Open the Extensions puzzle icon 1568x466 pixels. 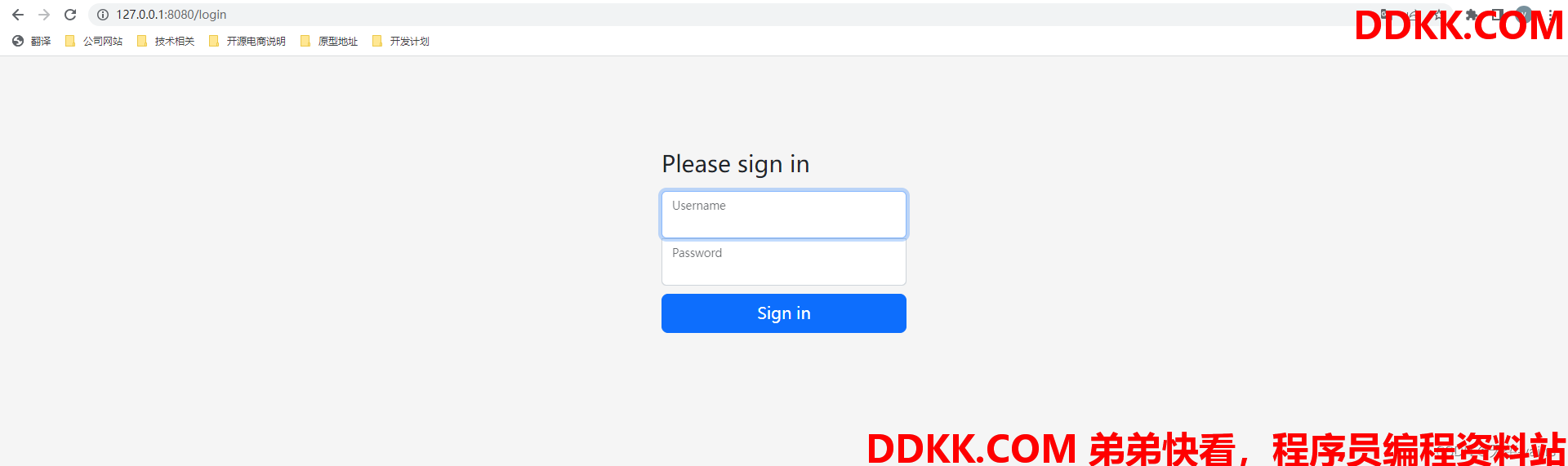pos(1471,15)
